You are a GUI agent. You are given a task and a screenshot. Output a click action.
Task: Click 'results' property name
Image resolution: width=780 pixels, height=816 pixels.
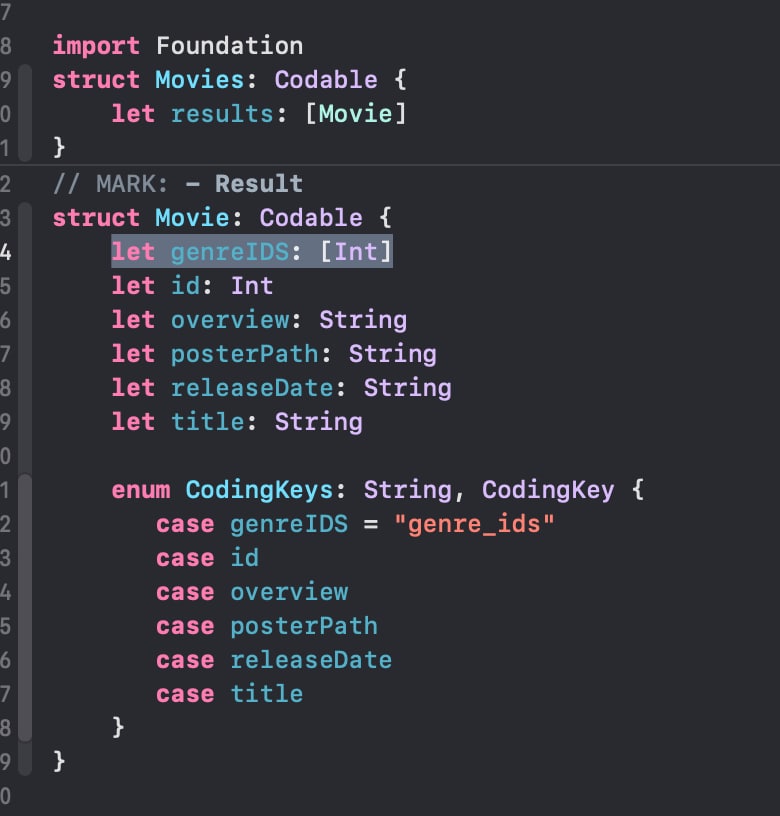[222, 114]
